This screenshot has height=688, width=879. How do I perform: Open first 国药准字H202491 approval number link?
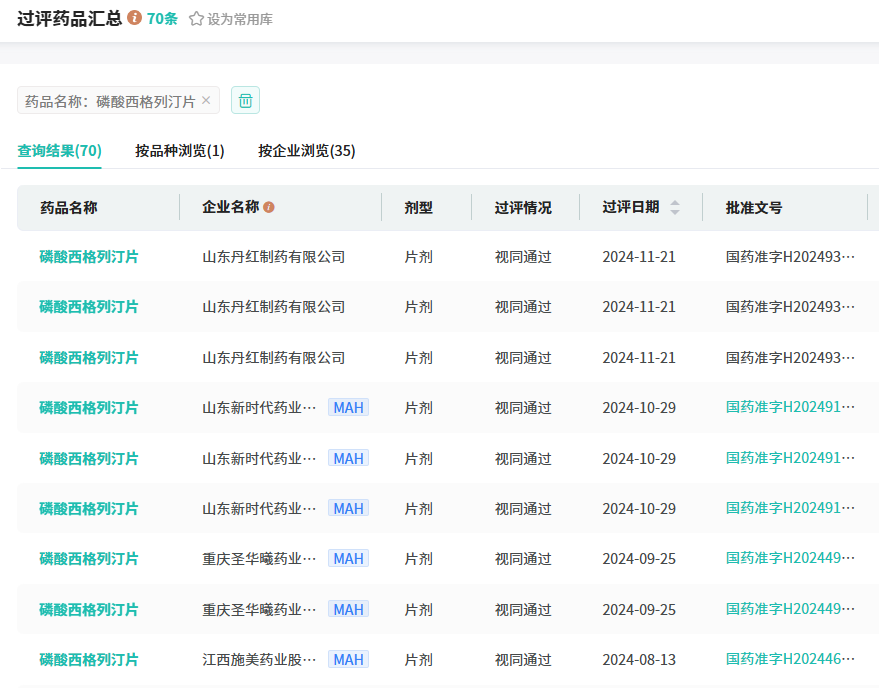point(790,407)
